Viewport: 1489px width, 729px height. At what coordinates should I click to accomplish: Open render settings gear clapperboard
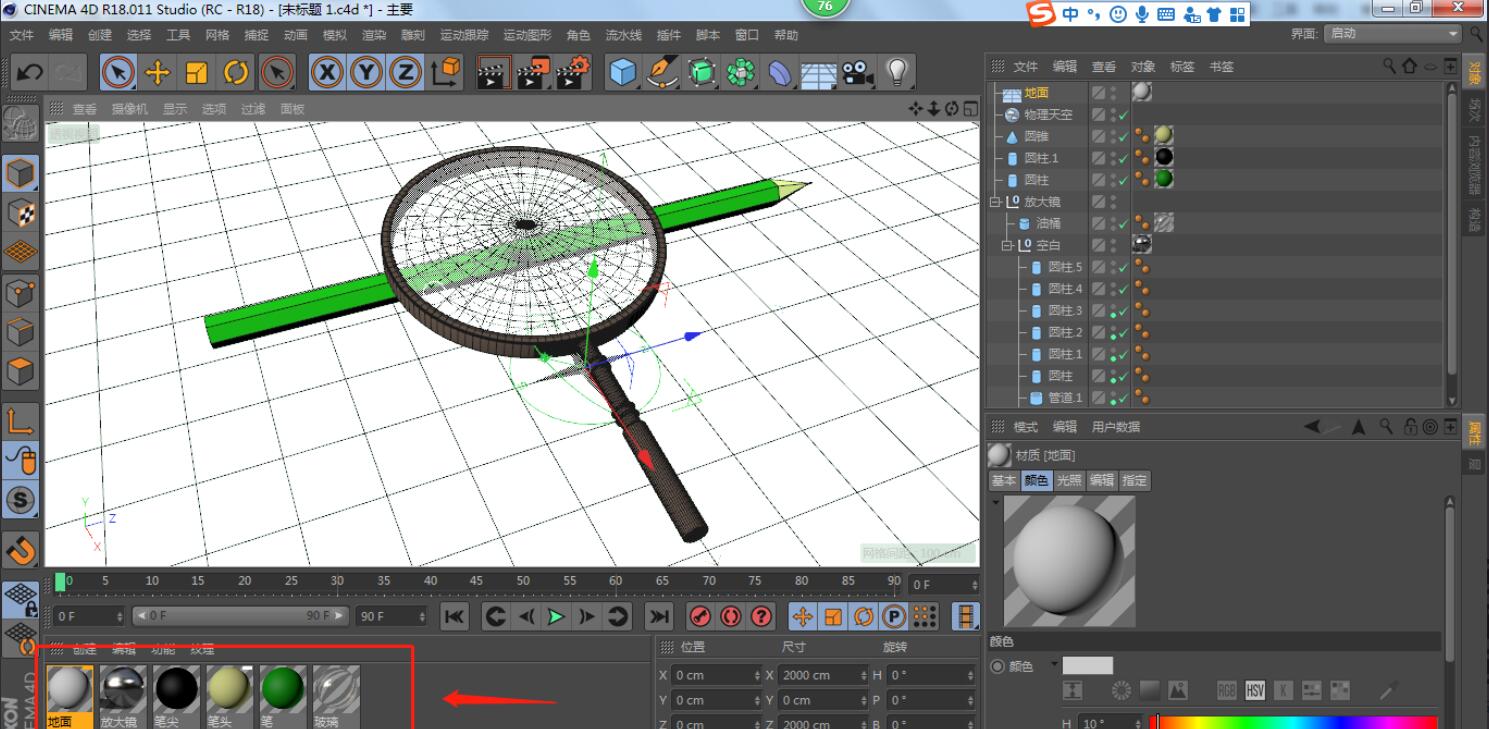click(574, 72)
